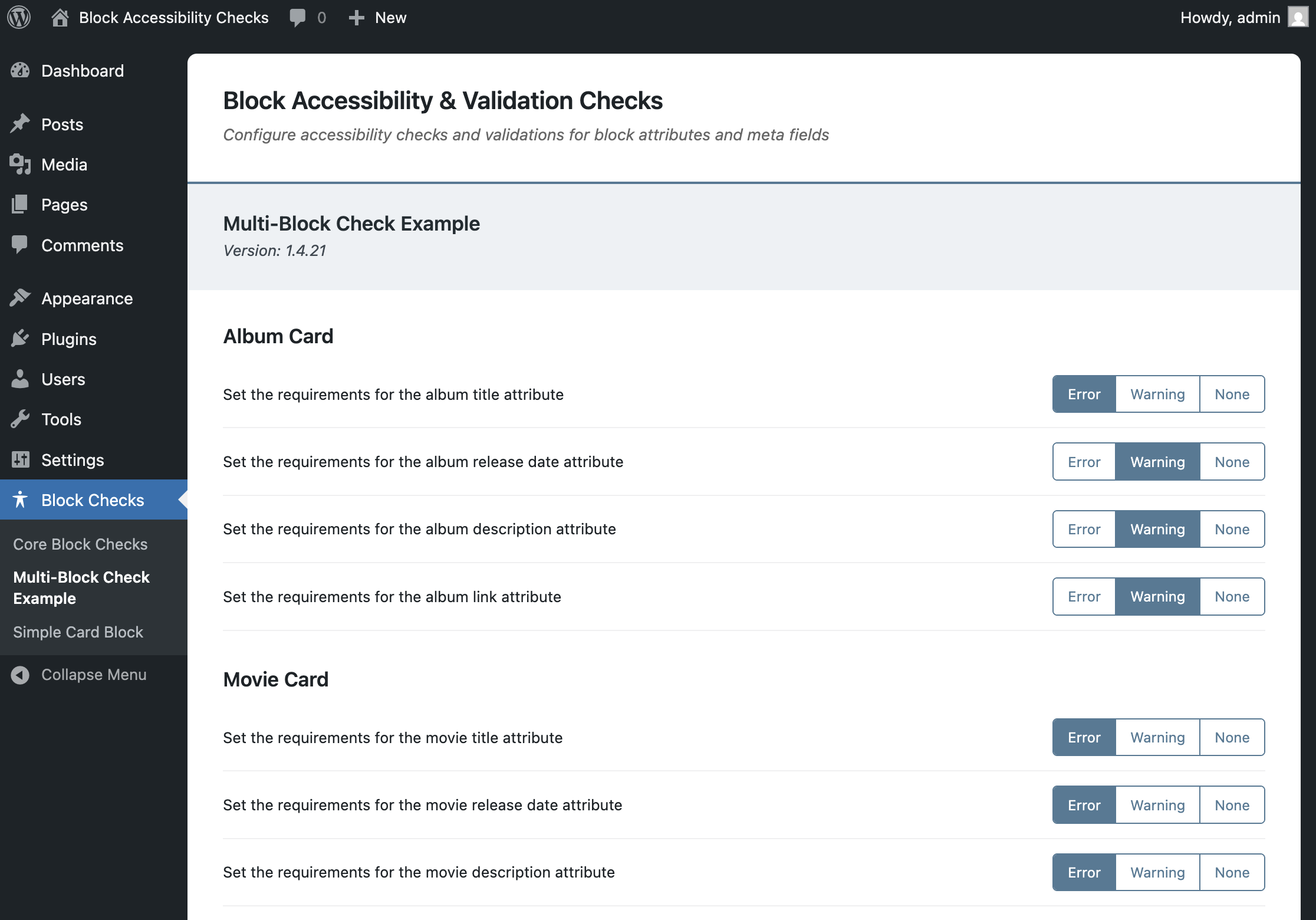This screenshot has height=920, width=1316.
Task: Open the Settings menu item
Action: click(x=73, y=459)
